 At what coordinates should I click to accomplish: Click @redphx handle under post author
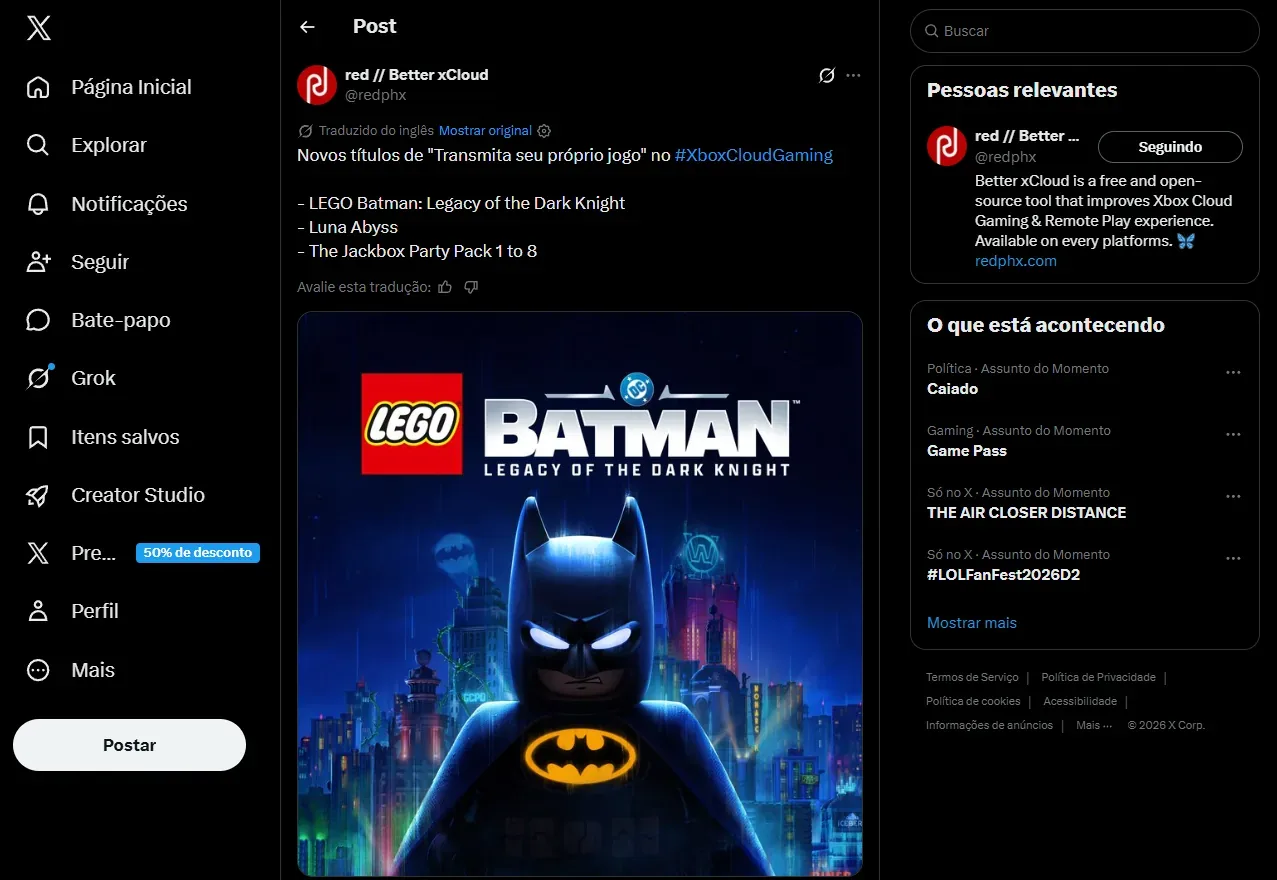376,95
